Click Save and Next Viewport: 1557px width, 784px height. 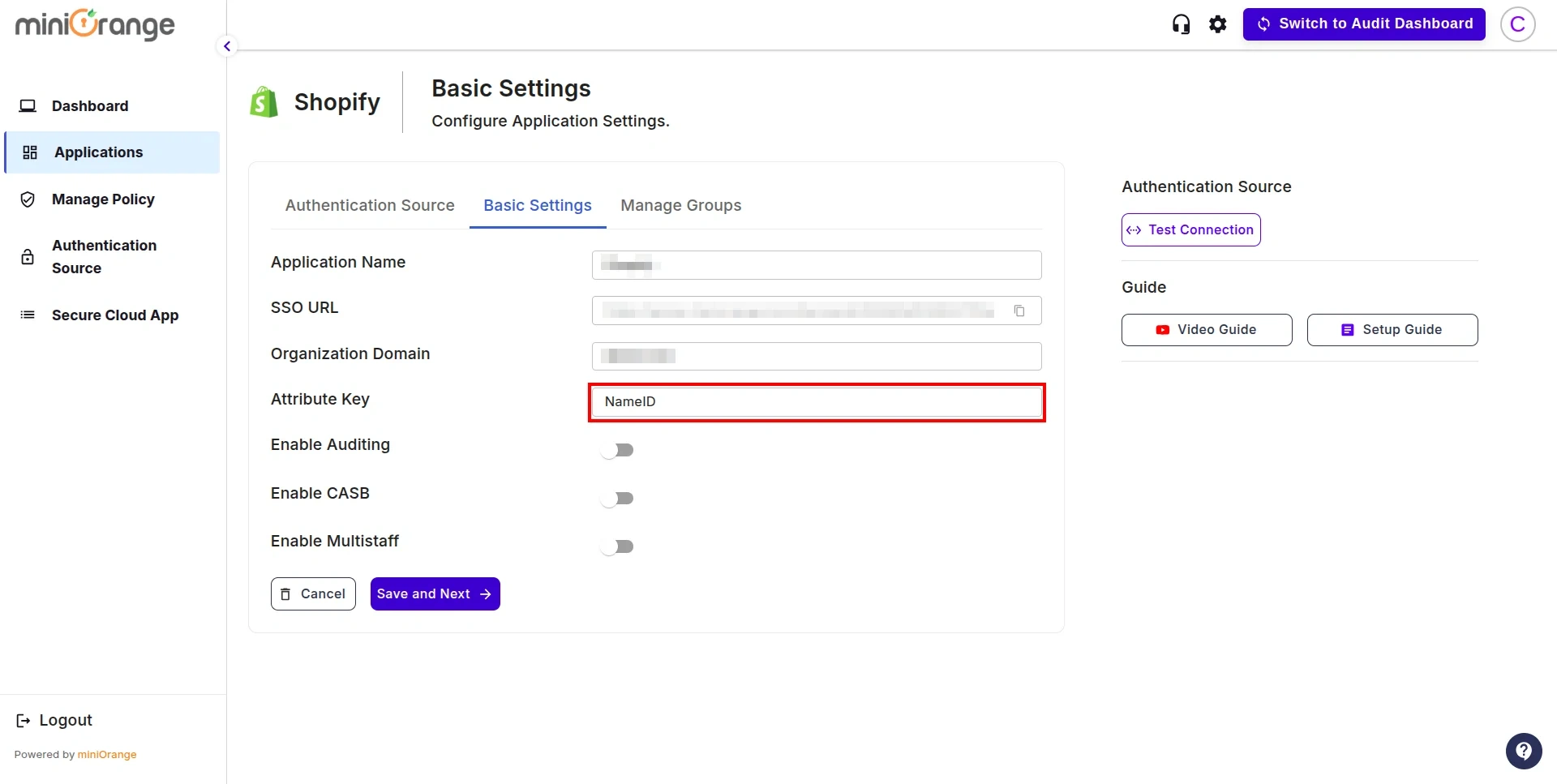(x=435, y=593)
